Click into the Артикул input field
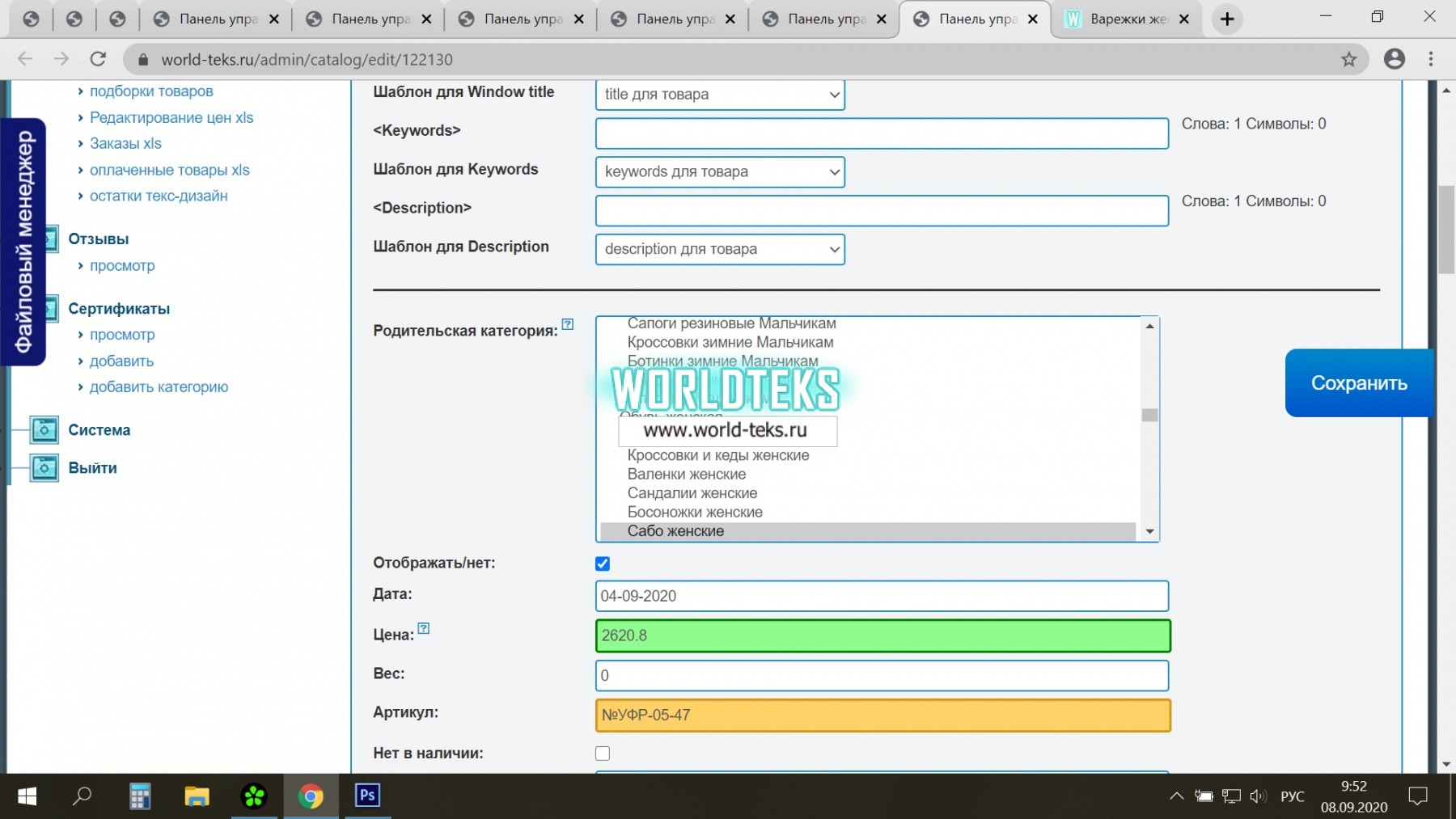Viewport: 1456px width, 819px height. [x=882, y=716]
